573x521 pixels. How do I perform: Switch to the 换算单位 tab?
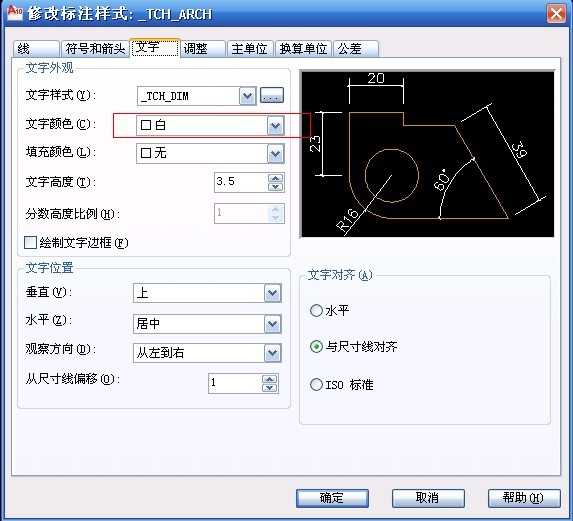(x=303, y=49)
